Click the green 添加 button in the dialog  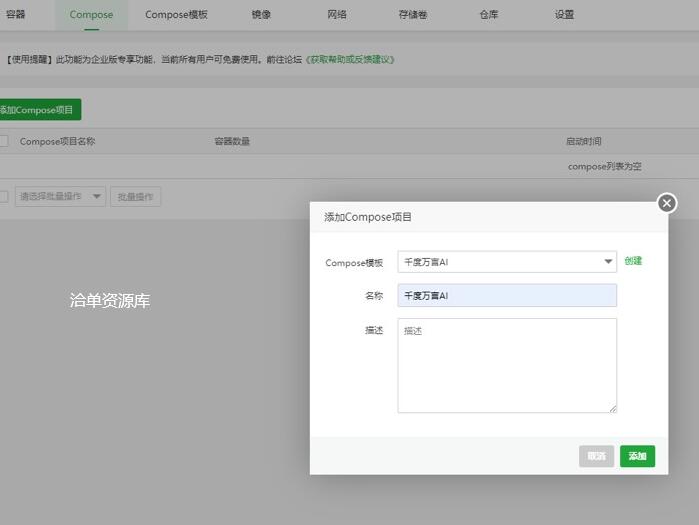point(637,456)
